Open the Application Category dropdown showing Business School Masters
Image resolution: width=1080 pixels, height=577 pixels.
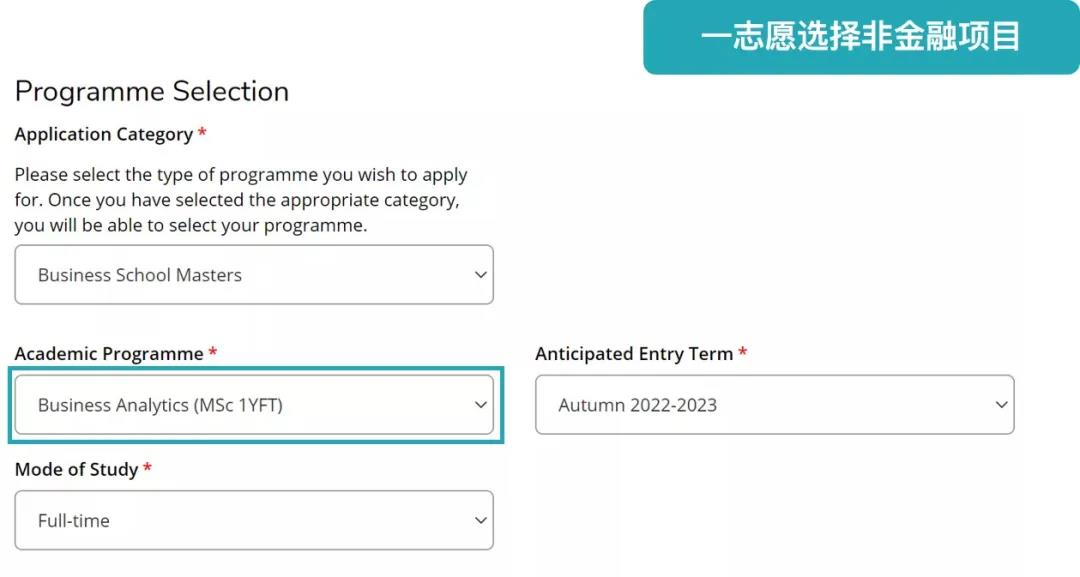(x=253, y=275)
